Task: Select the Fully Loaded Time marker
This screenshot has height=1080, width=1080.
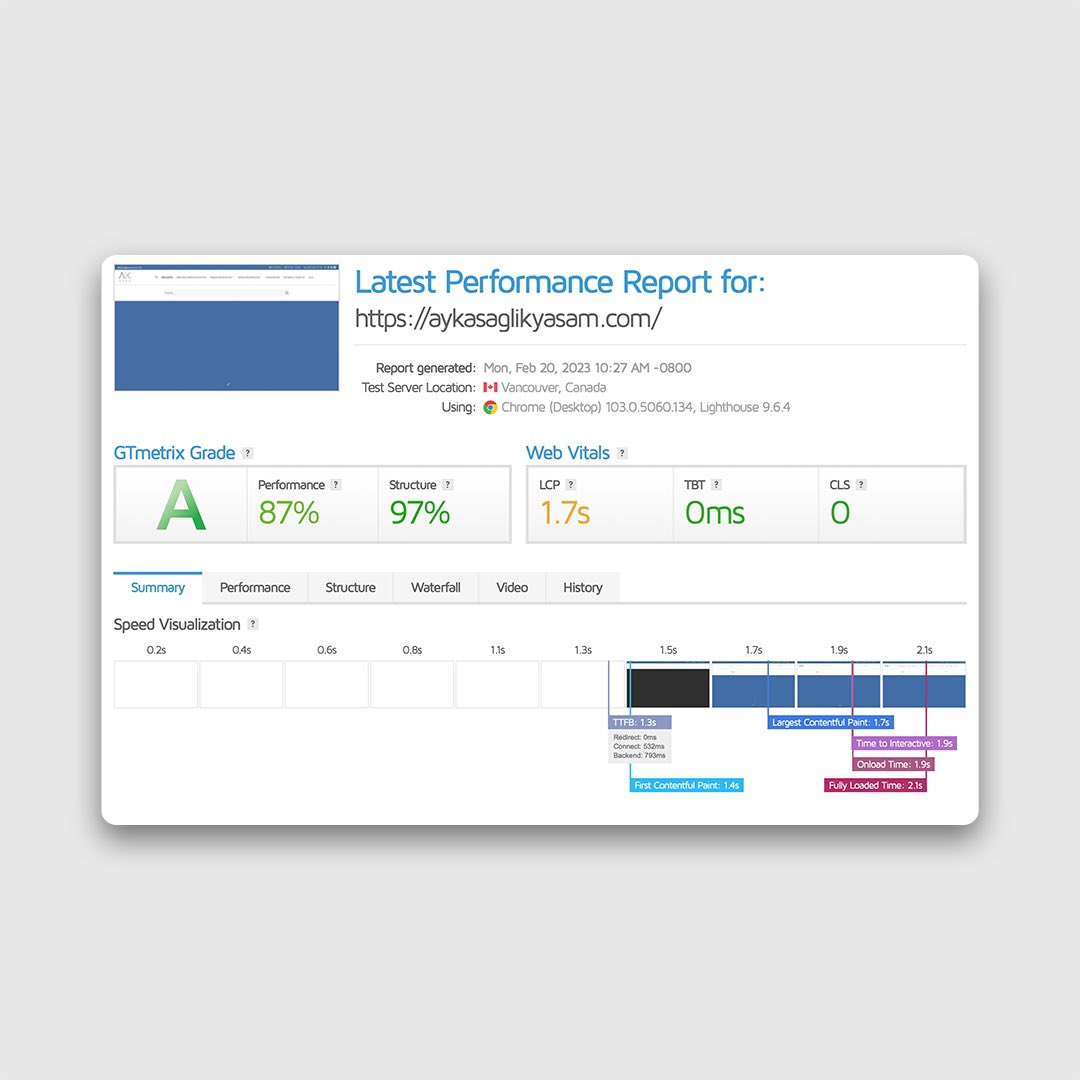Action: tap(875, 785)
